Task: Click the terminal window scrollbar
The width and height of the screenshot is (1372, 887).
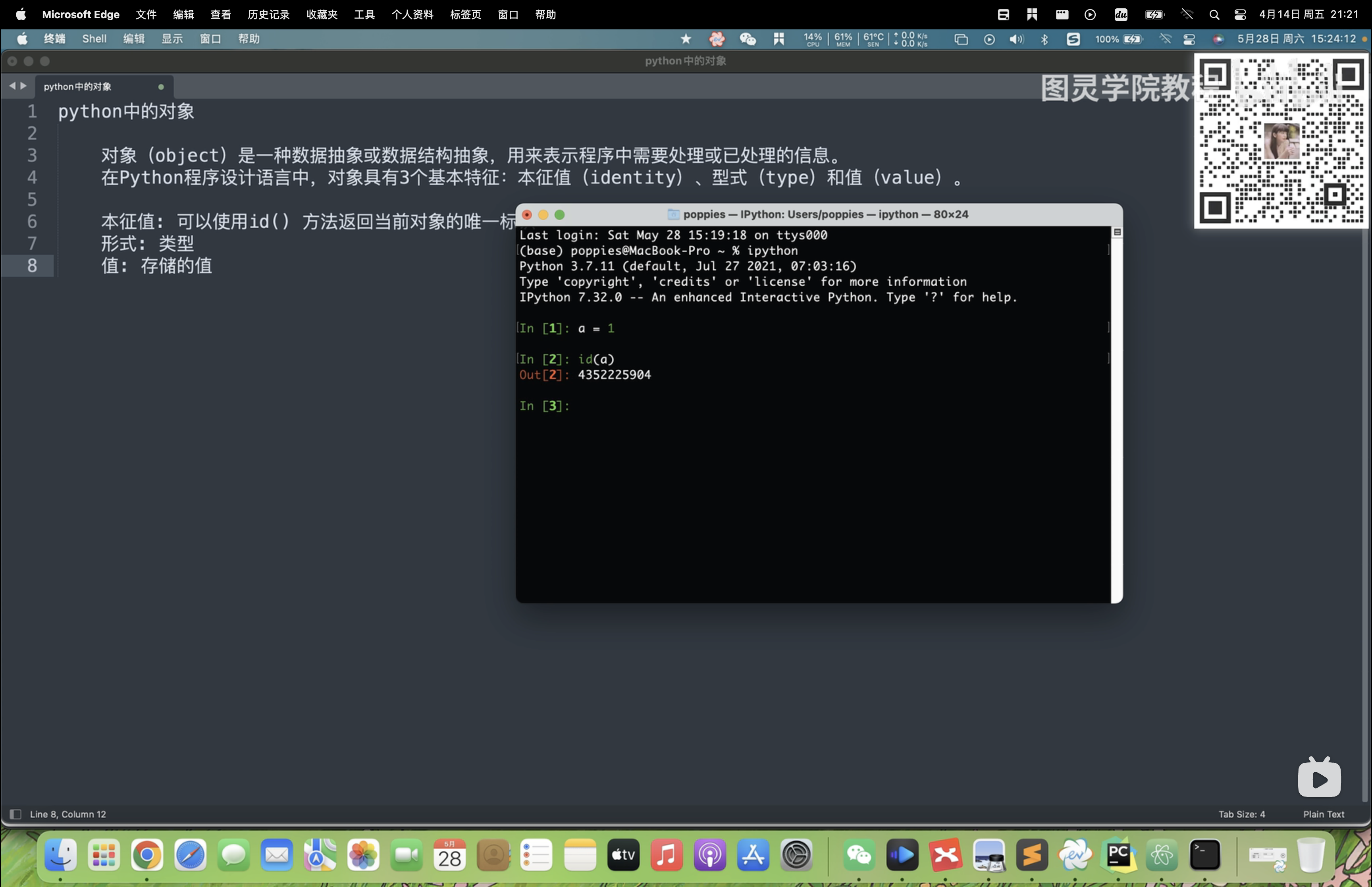Action: (1116, 414)
